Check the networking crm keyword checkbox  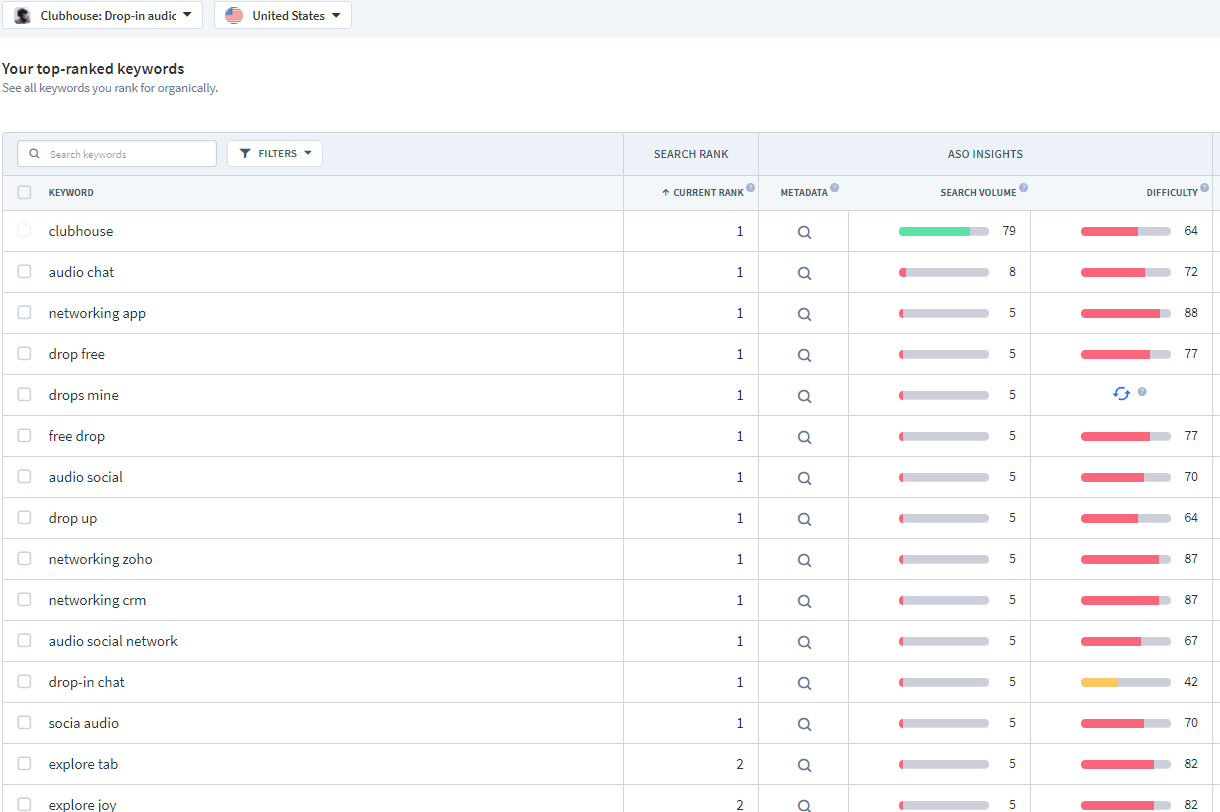[x=25, y=600]
